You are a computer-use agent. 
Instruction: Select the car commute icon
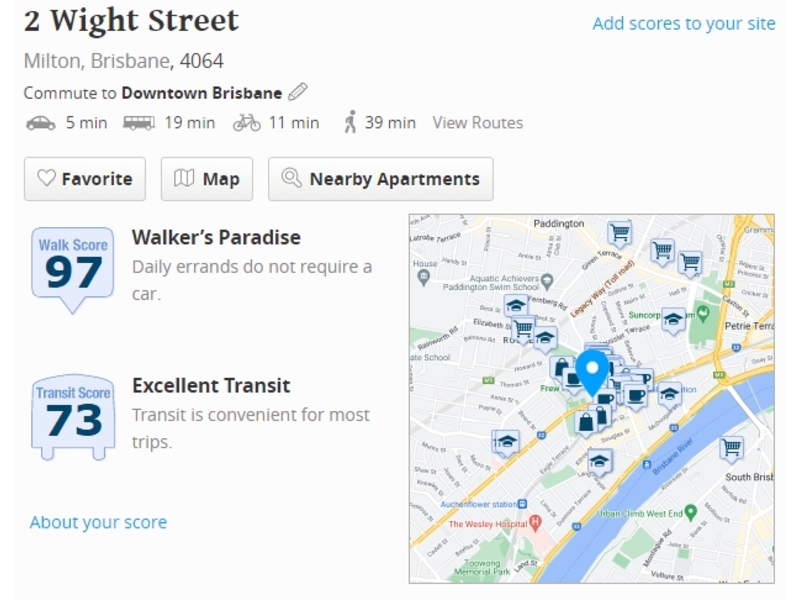pyautogui.click(x=41, y=123)
